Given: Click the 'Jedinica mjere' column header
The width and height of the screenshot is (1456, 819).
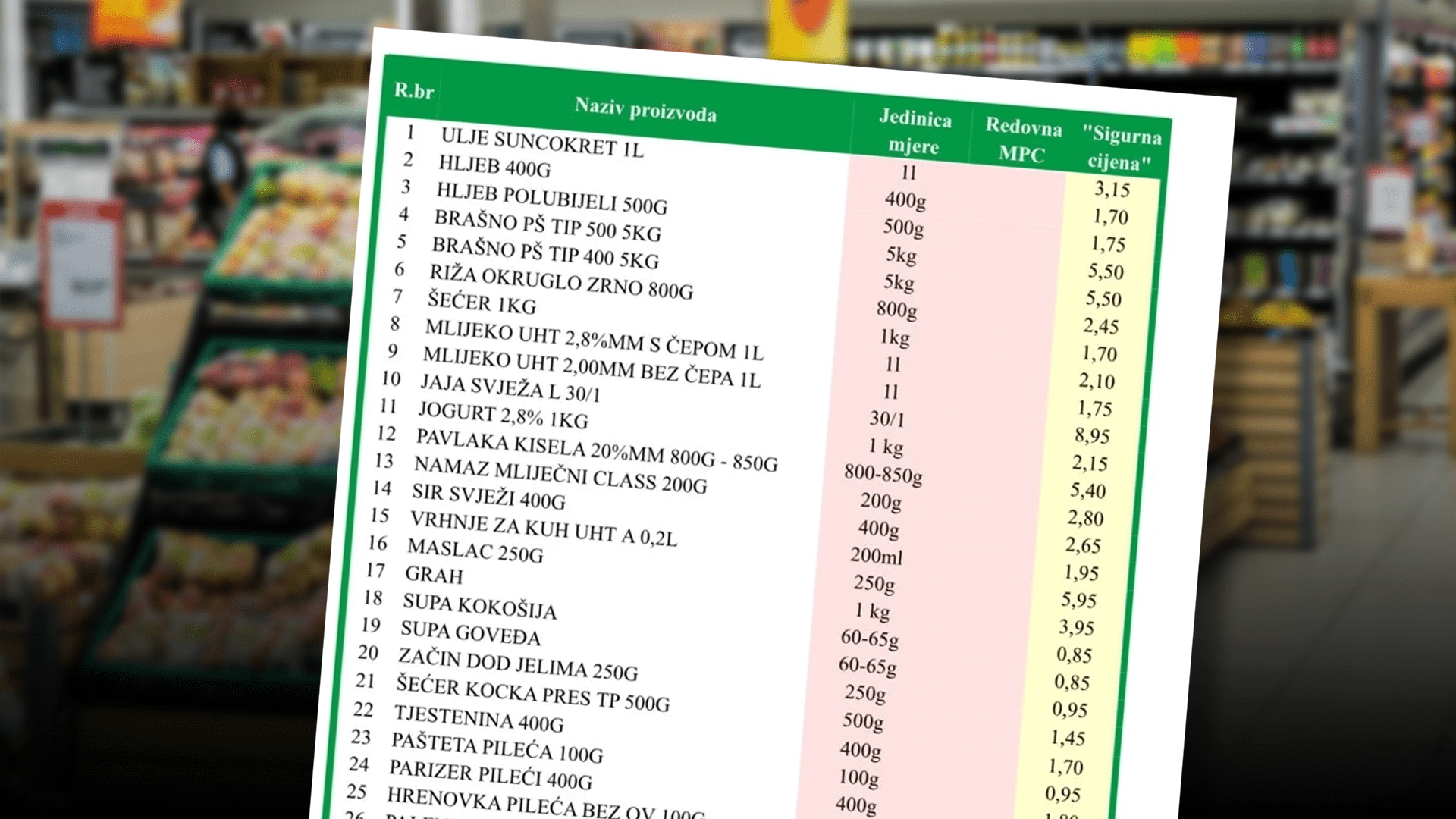Looking at the screenshot, I should point(915,132).
